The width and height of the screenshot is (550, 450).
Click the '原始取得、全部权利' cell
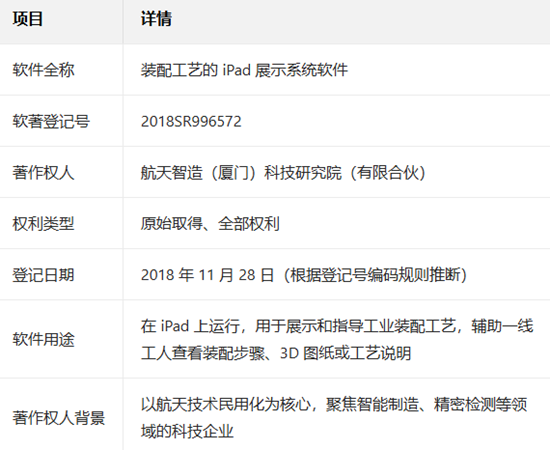coord(210,224)
